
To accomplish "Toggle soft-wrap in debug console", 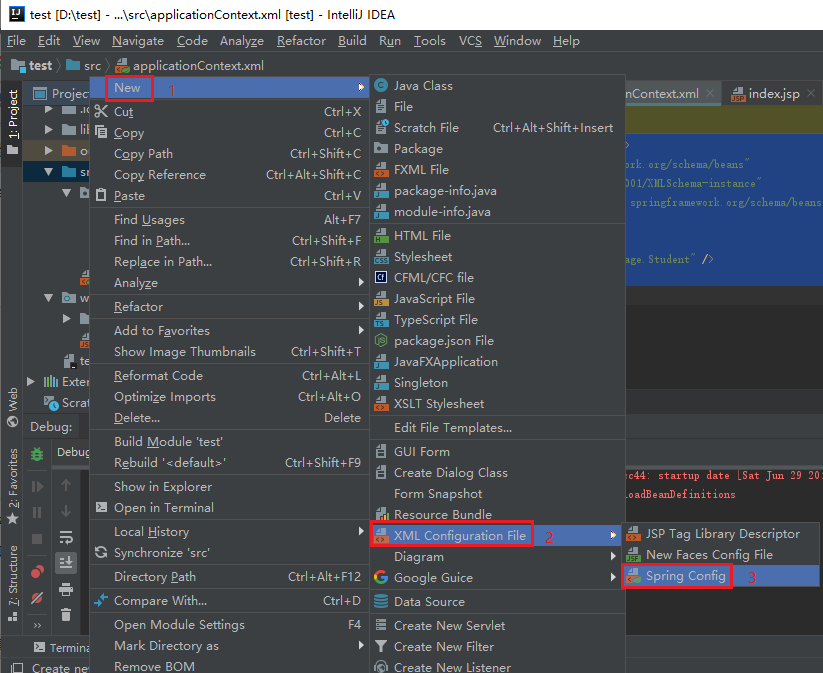I will pos(66,537).
